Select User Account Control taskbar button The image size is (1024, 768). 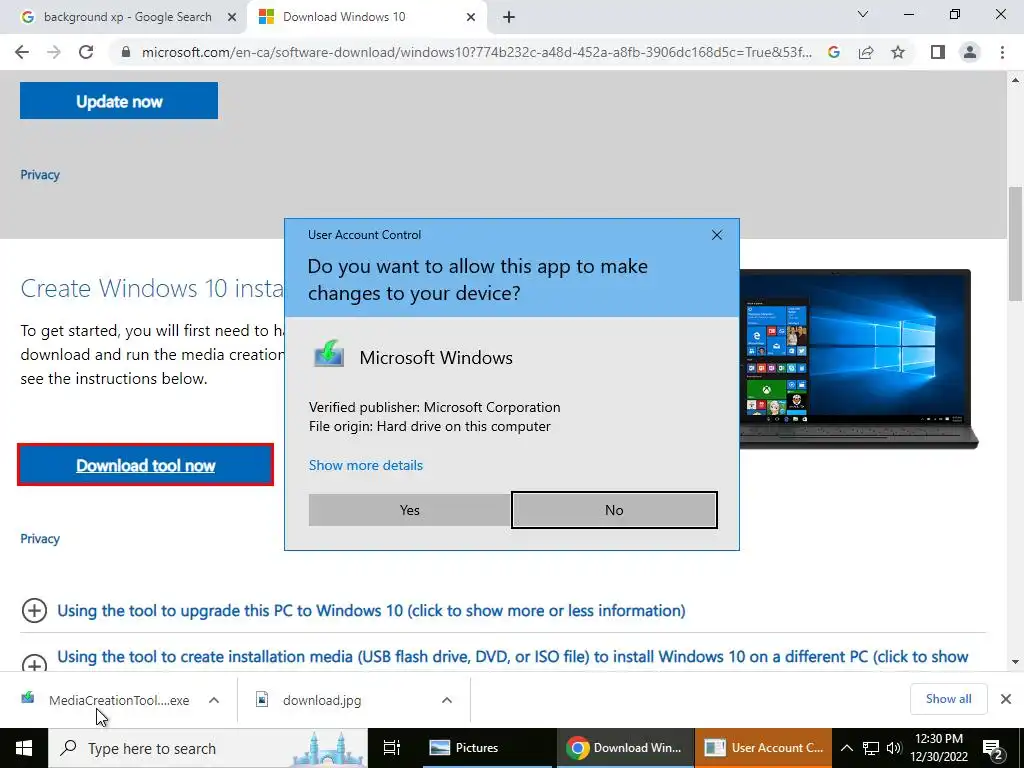[x=763, y=748]
